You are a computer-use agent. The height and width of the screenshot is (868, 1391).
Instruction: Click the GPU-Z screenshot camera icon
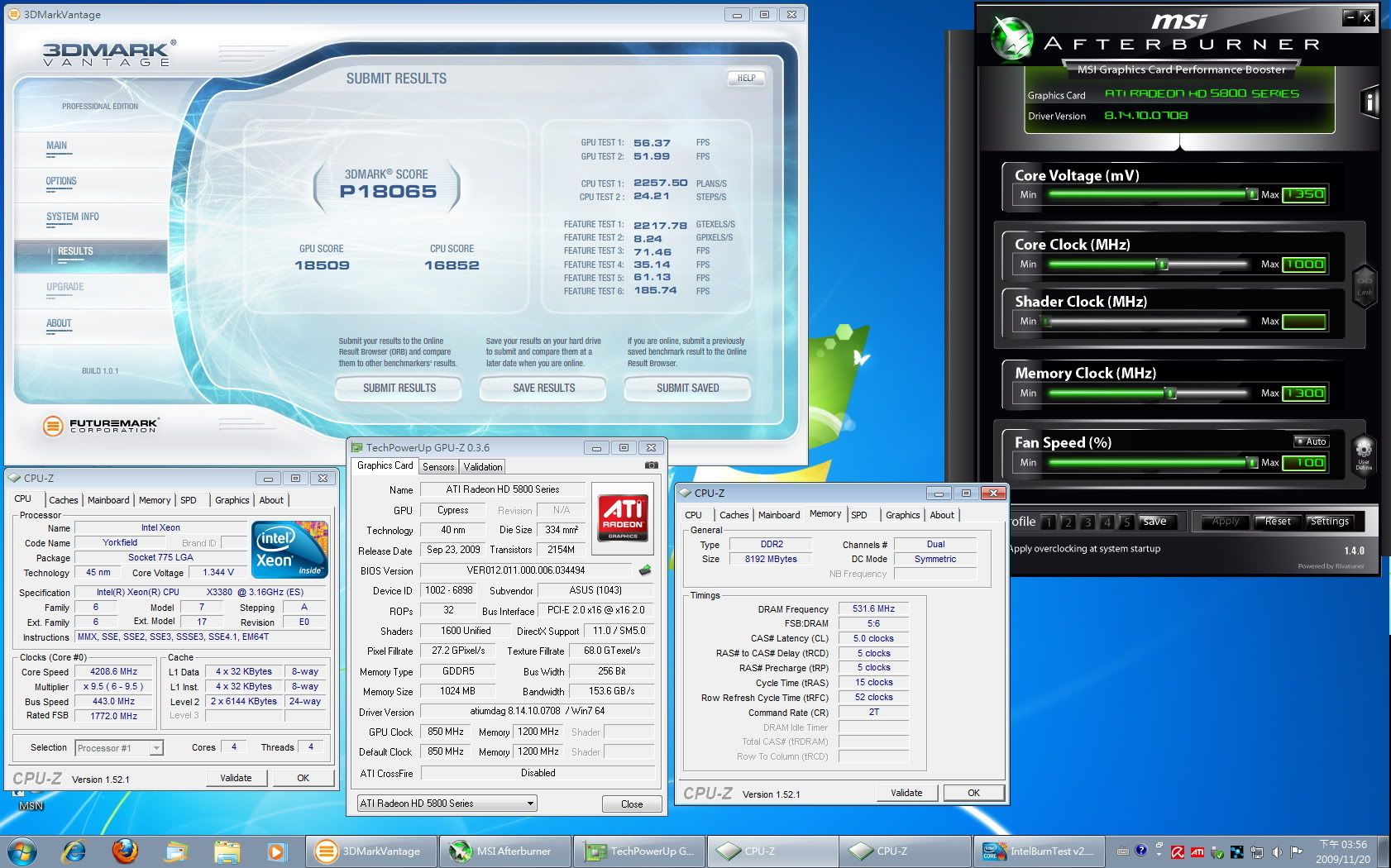click(652, 465)
